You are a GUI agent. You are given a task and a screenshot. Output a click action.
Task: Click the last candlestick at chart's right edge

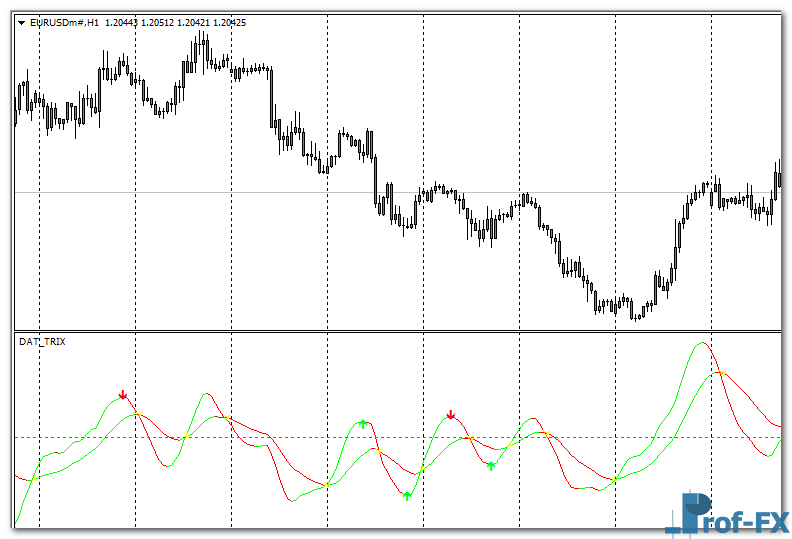pos(778,177)
